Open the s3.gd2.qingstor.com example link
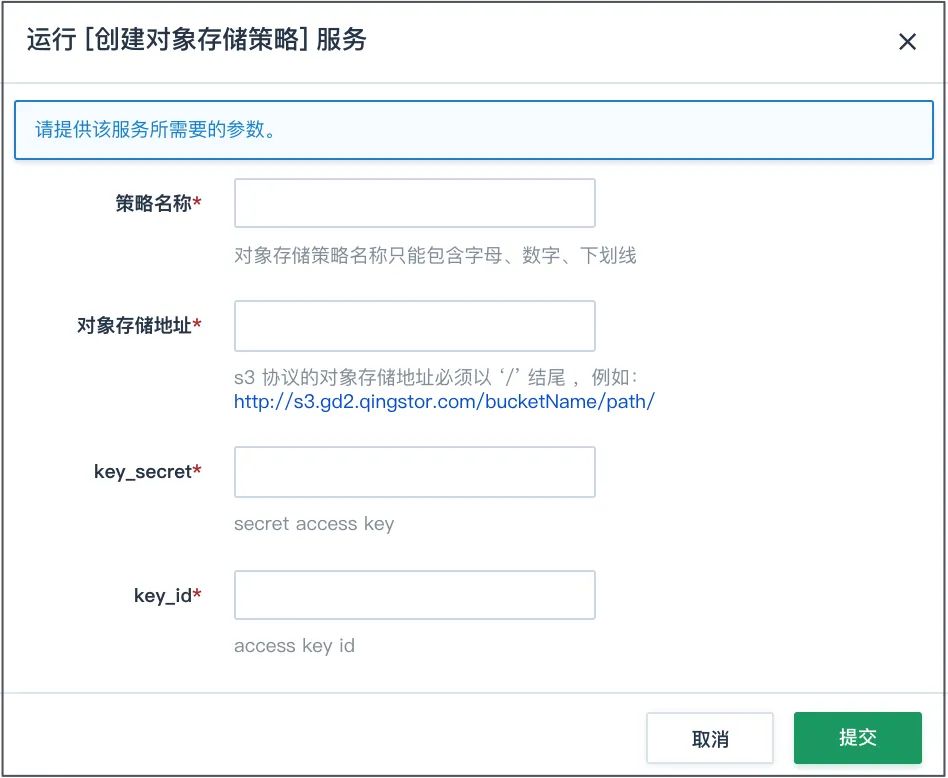Viewport: 948px width, 778px height. click(x=444, y=401)
